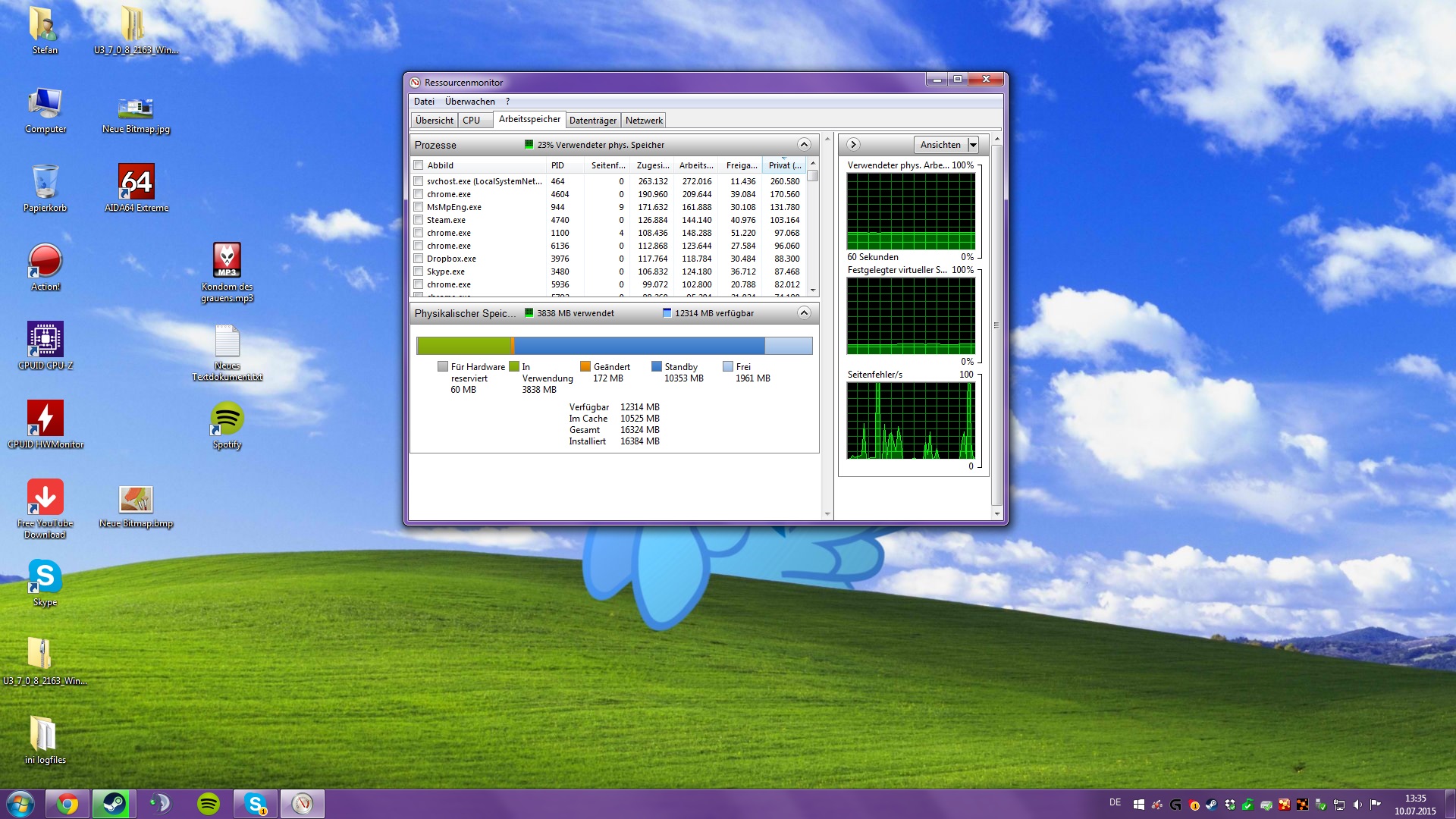Open Spotify desktop shortcut

click(227, 419)
